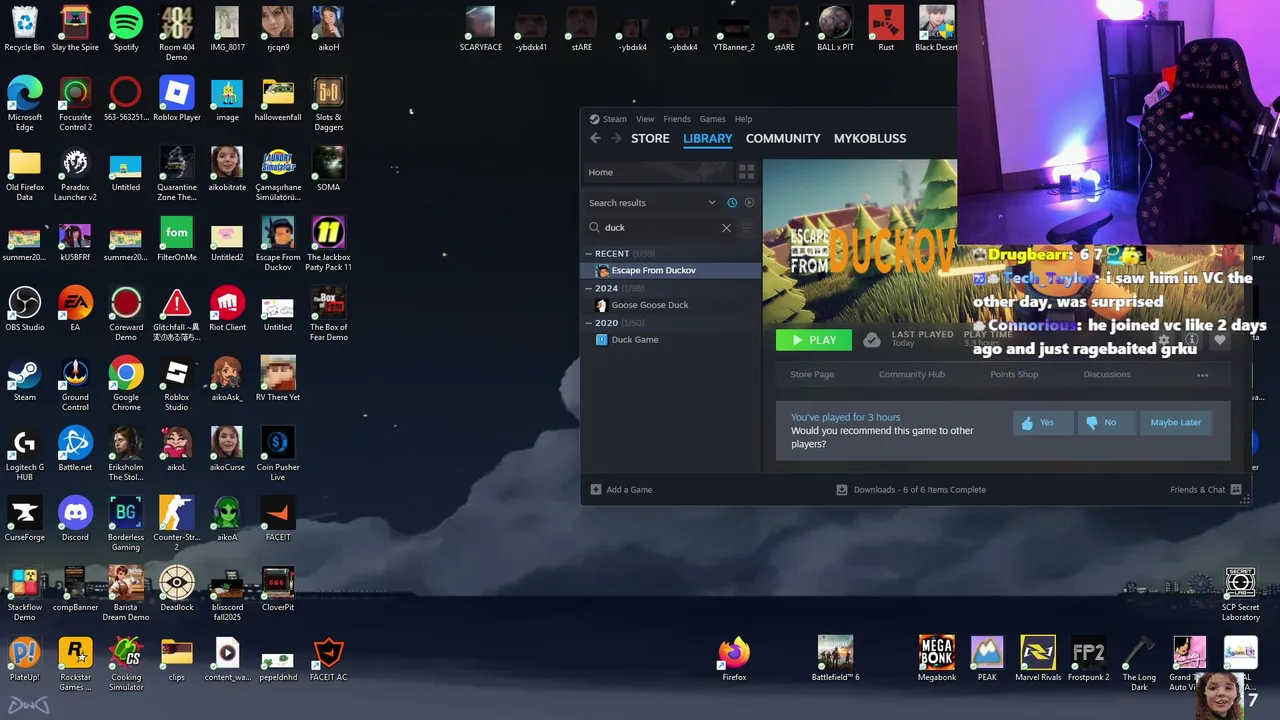Open Riot Client desktop shortcut
The height and width of the screenshot is (720, 1280).
tap(228, 308)
